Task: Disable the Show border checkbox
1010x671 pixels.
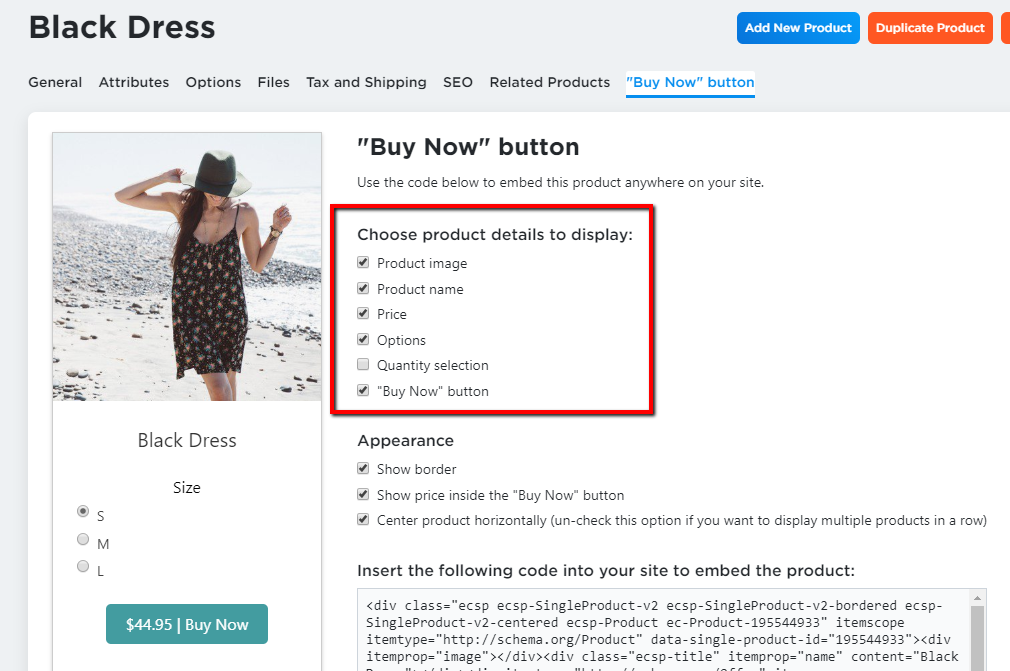Action: point(363,468)
